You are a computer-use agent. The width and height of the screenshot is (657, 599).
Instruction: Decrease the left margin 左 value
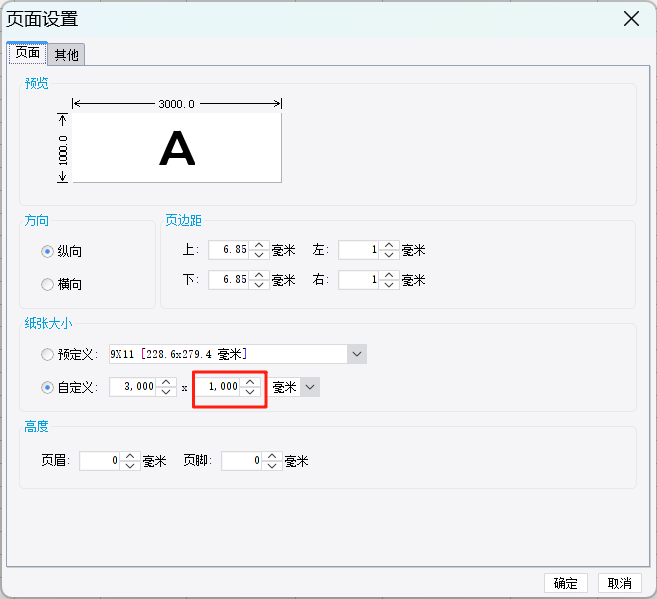click(x=389, y=255)
